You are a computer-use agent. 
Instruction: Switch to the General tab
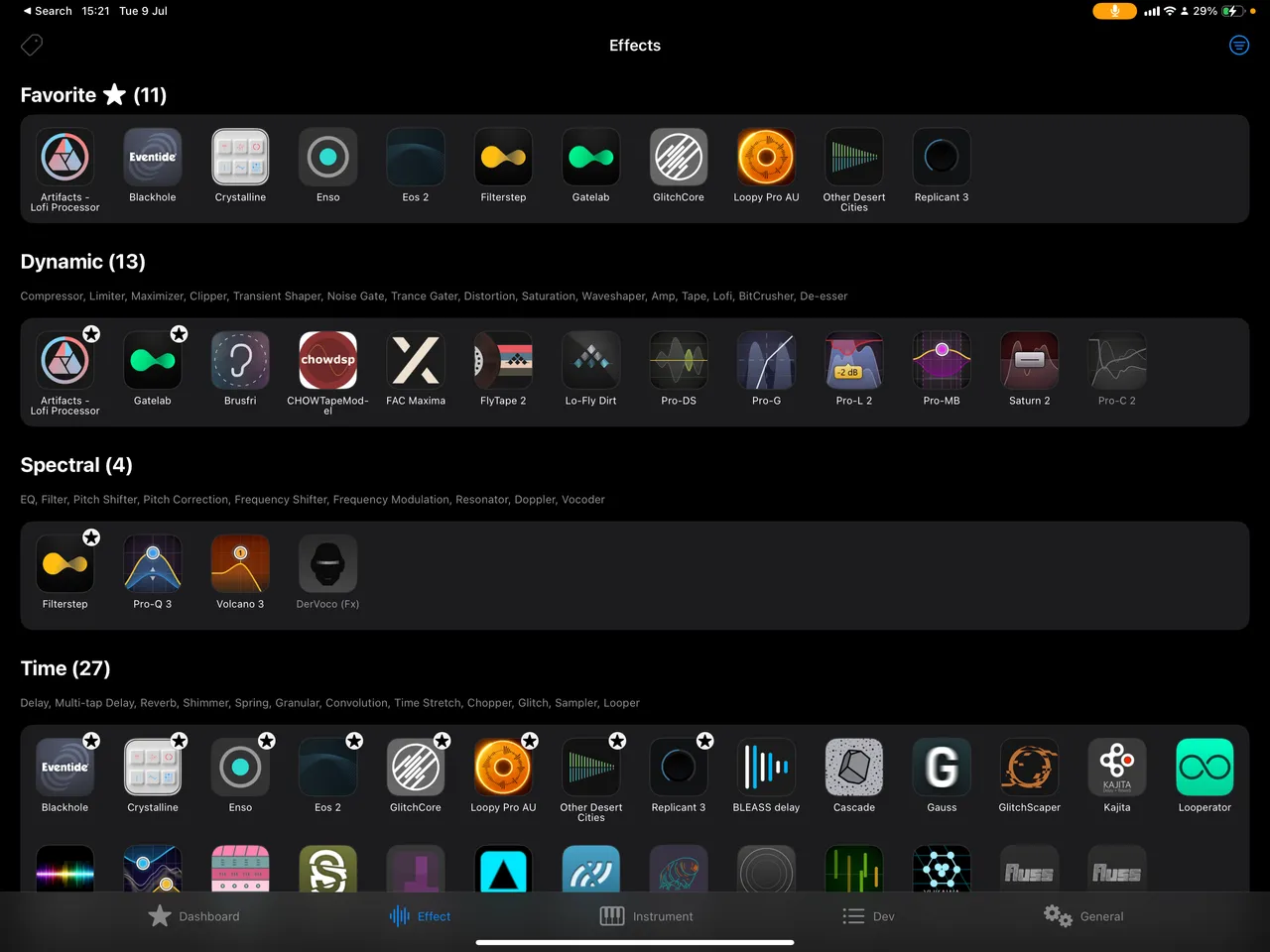coord(1083,916)
